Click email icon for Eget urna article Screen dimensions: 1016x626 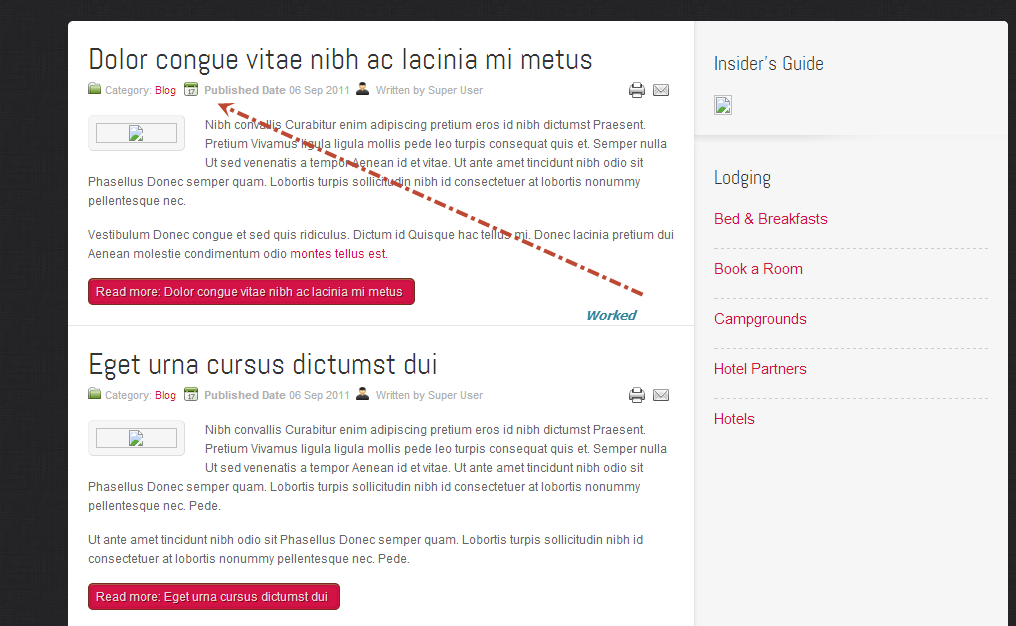click(x=661, y=395)
